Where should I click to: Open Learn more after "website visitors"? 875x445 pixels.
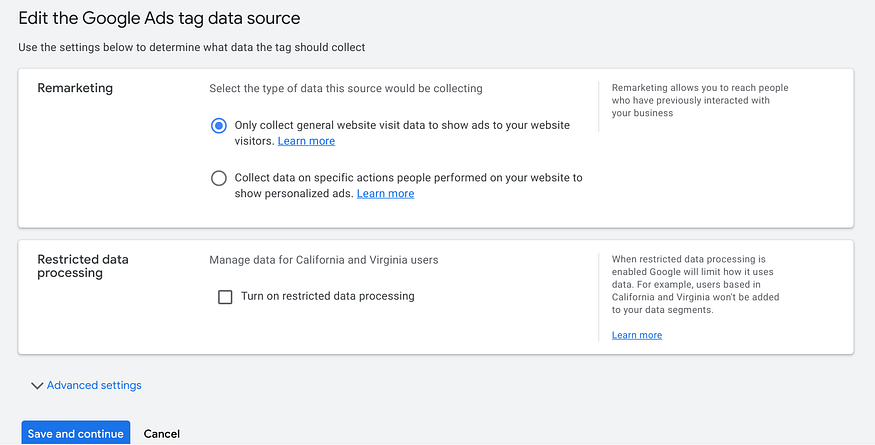click(x=306, y=141)
